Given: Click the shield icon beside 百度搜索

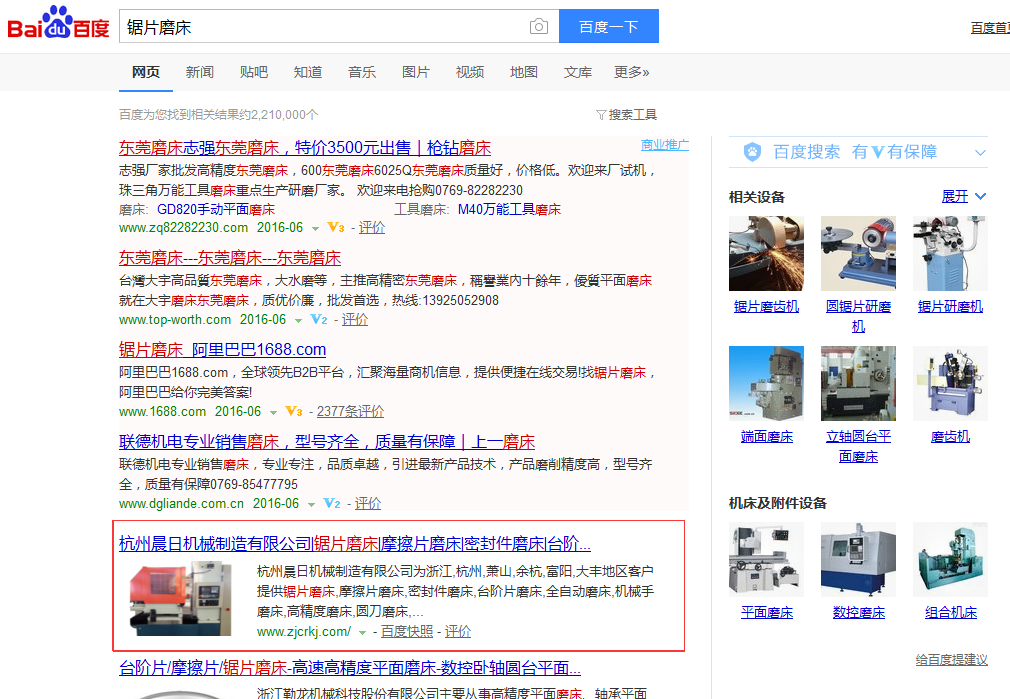Looking at the screenshot, I should pos(753,152).
